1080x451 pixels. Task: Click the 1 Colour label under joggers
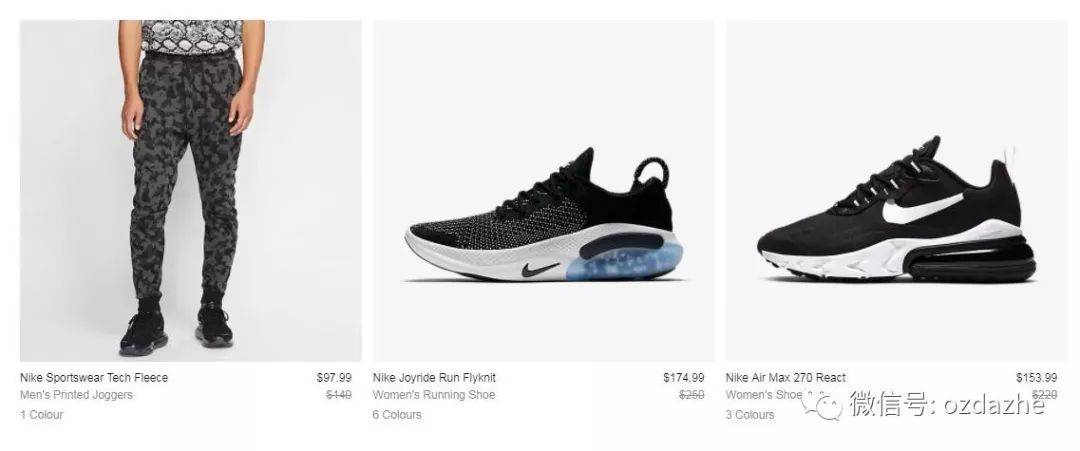point(41,415)
